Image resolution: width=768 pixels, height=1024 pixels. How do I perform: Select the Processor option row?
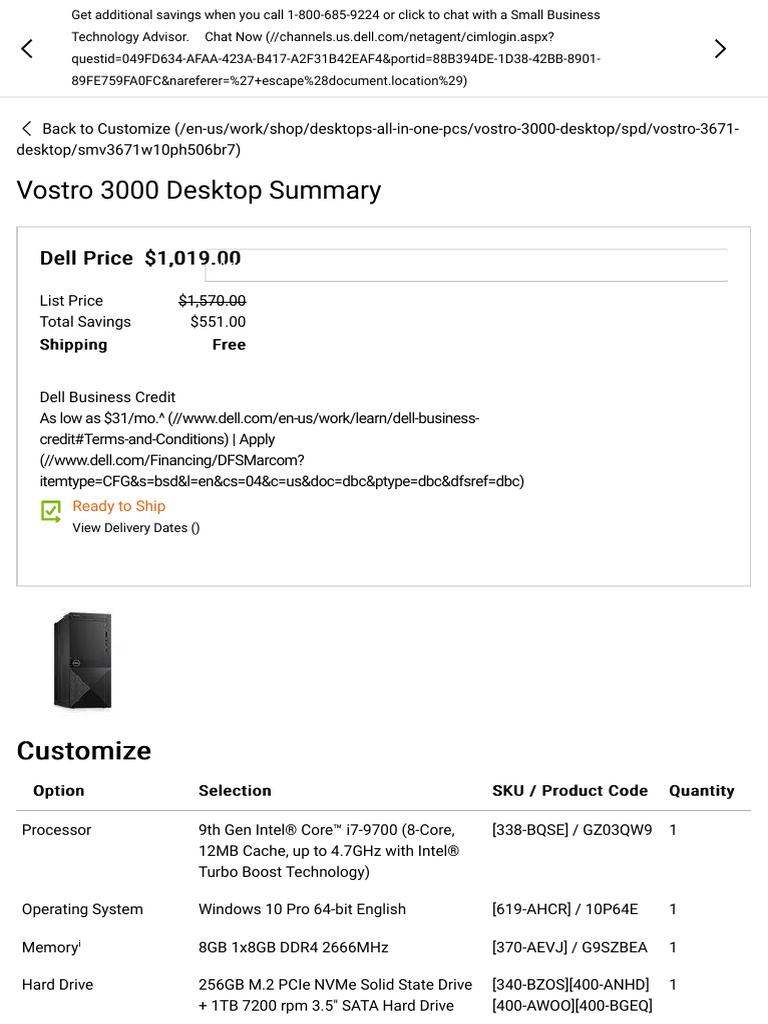[57, 830]
